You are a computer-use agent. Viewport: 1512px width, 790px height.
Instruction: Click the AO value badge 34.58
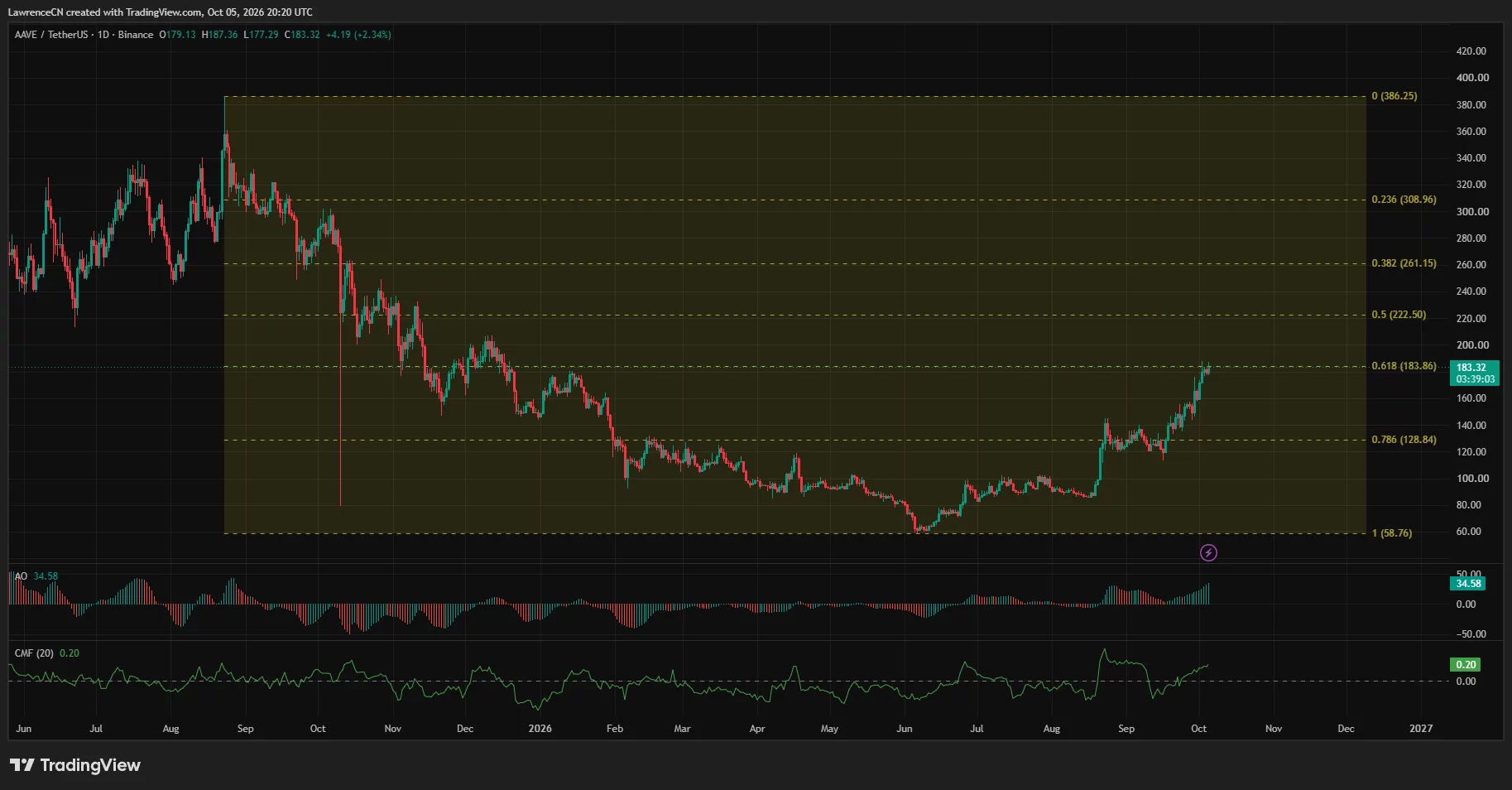(x=1468, y=584)
